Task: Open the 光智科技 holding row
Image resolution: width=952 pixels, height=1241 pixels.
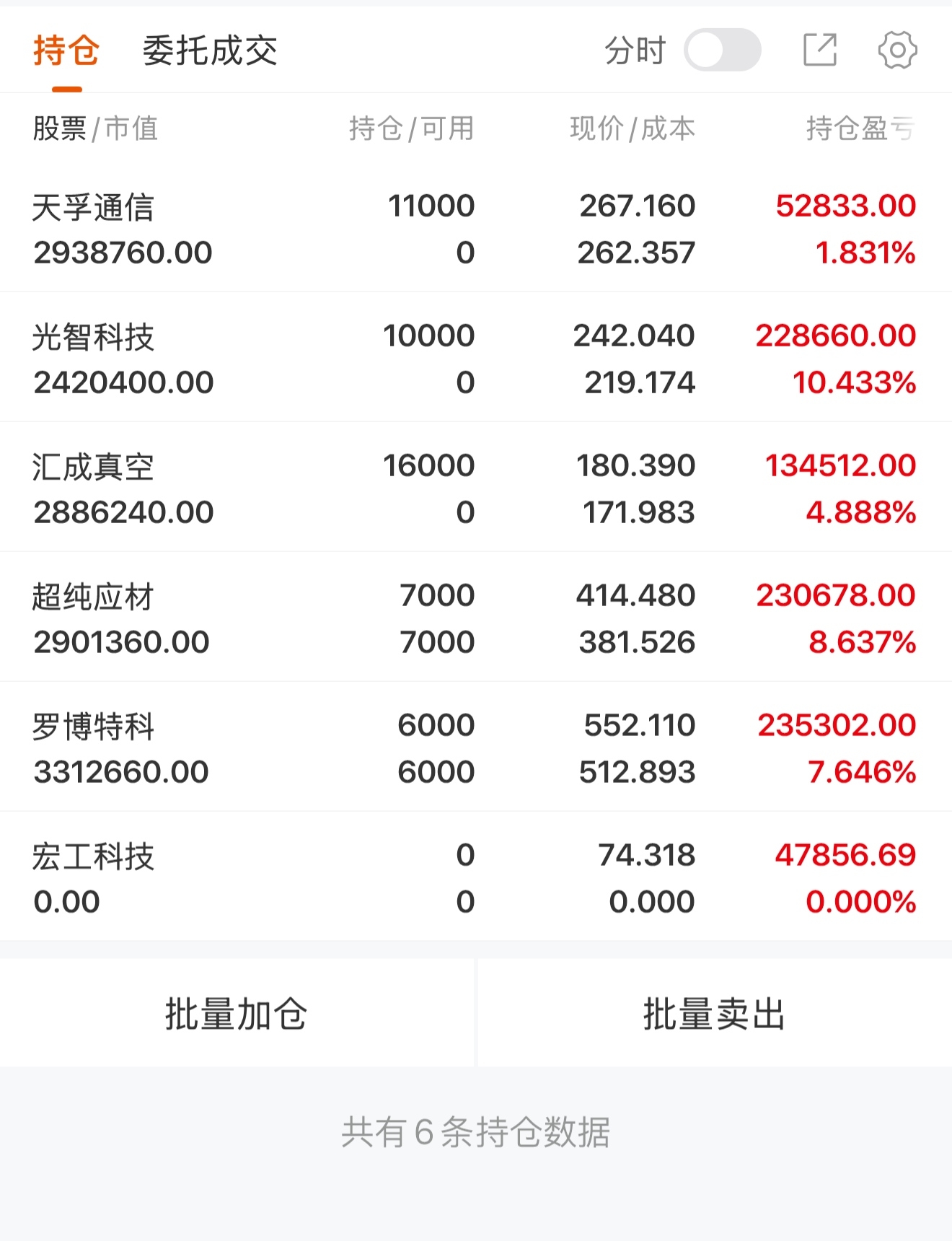Action: tap(476, 358)
